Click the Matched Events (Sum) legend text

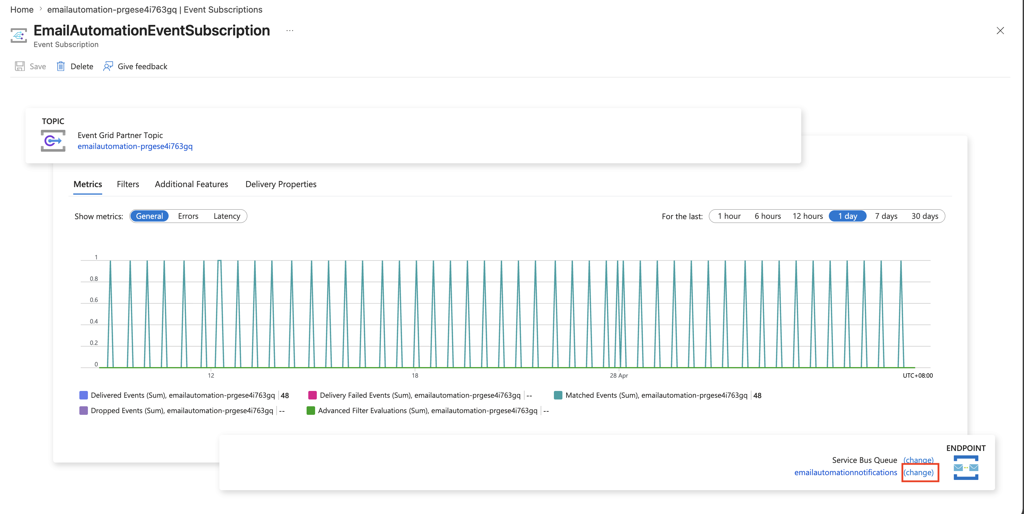[656, 395]
